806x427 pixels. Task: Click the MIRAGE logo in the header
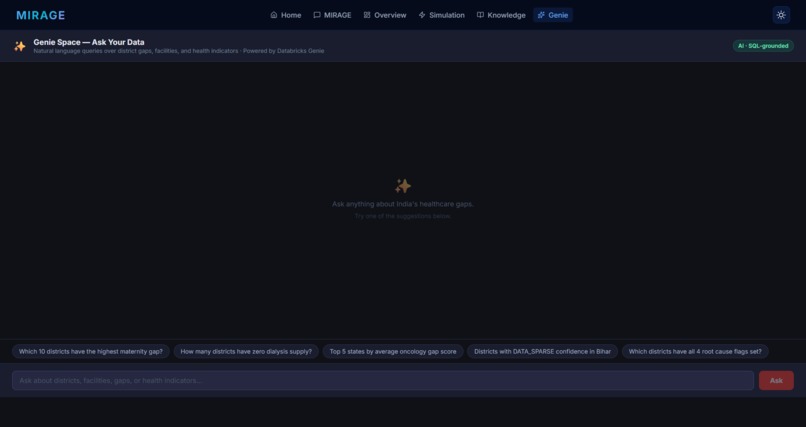pyautogui.click(x=41, y=15)
